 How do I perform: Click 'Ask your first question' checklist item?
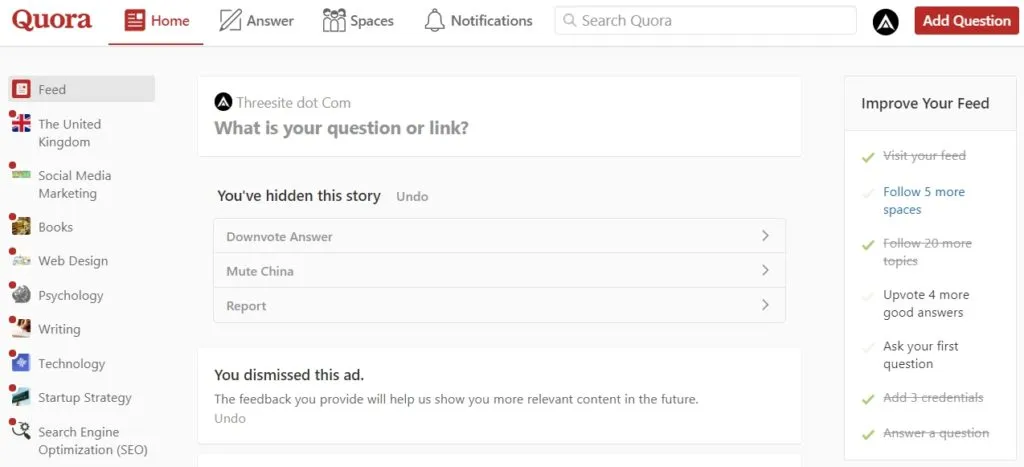pyautogui.click(x=920, y=355)
